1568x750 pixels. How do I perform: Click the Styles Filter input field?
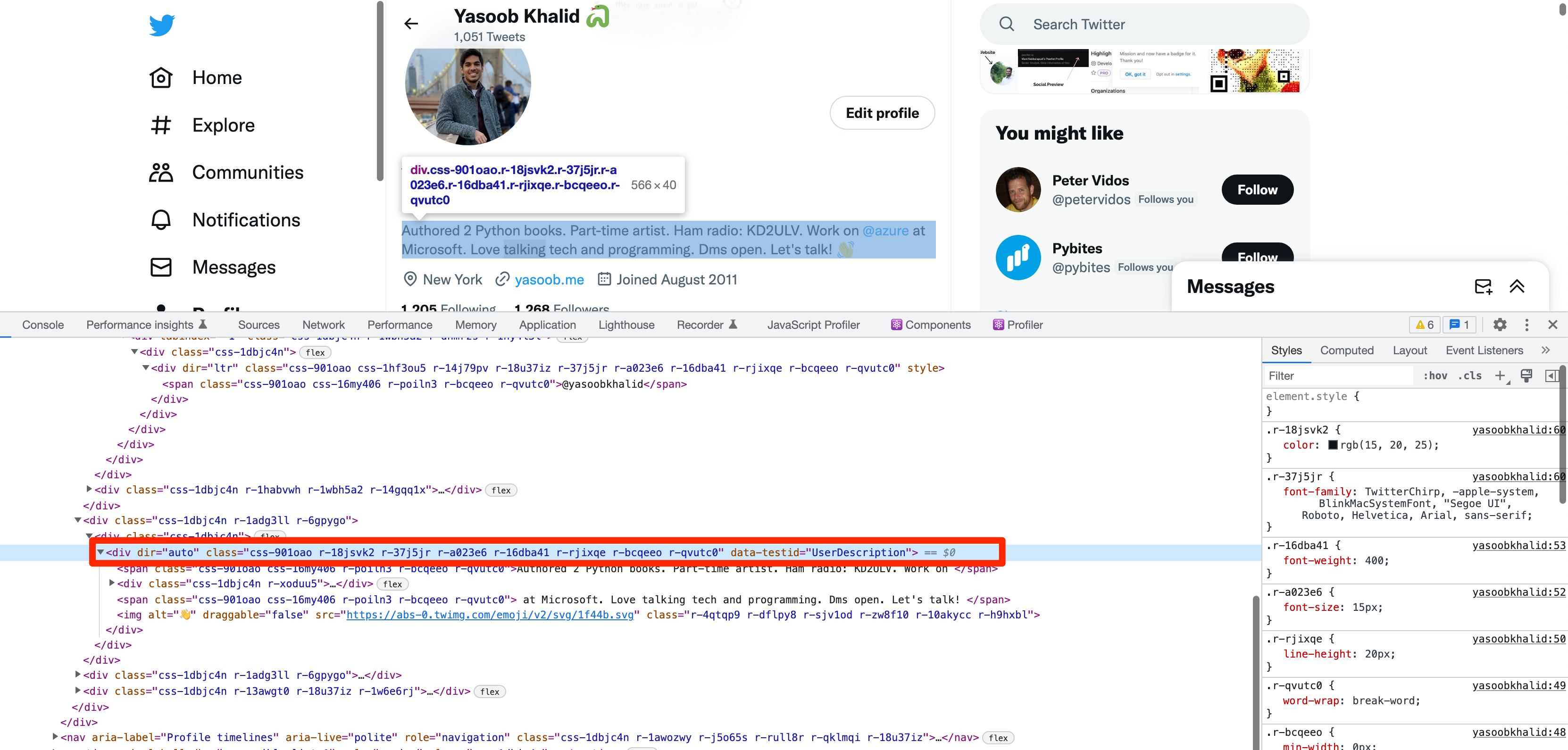pos(1339,375)
